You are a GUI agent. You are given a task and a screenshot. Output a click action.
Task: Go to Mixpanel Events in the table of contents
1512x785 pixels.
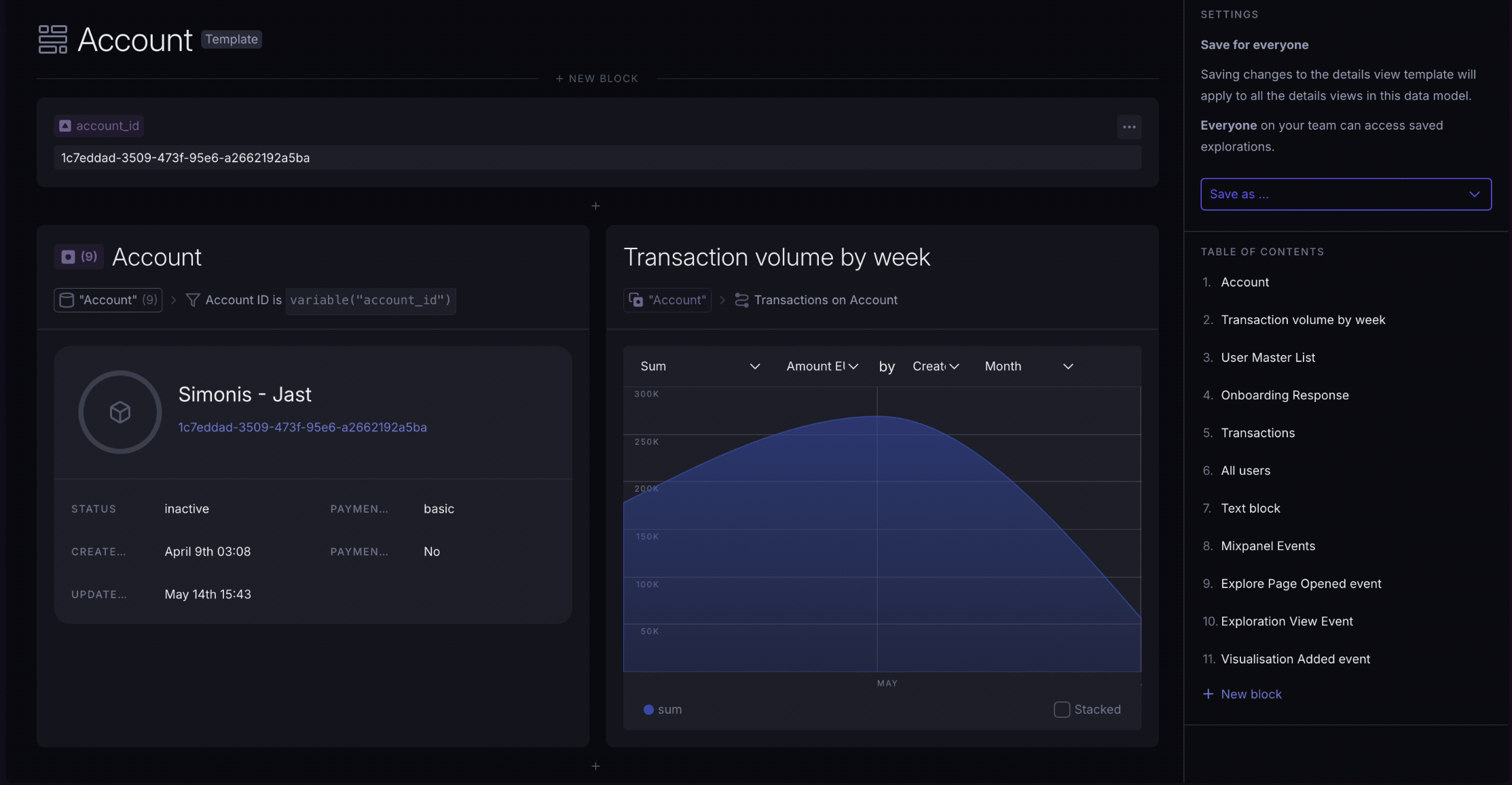coord(1268,545)
